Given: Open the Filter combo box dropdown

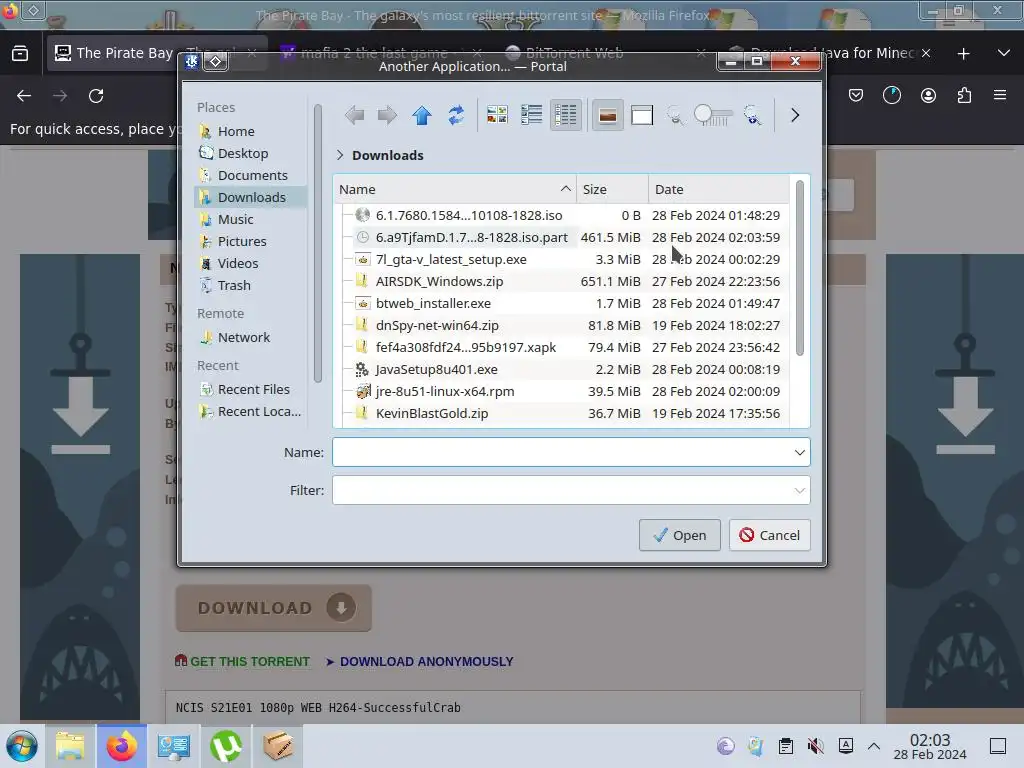Looking at the screenshot, I should point(799,490).
